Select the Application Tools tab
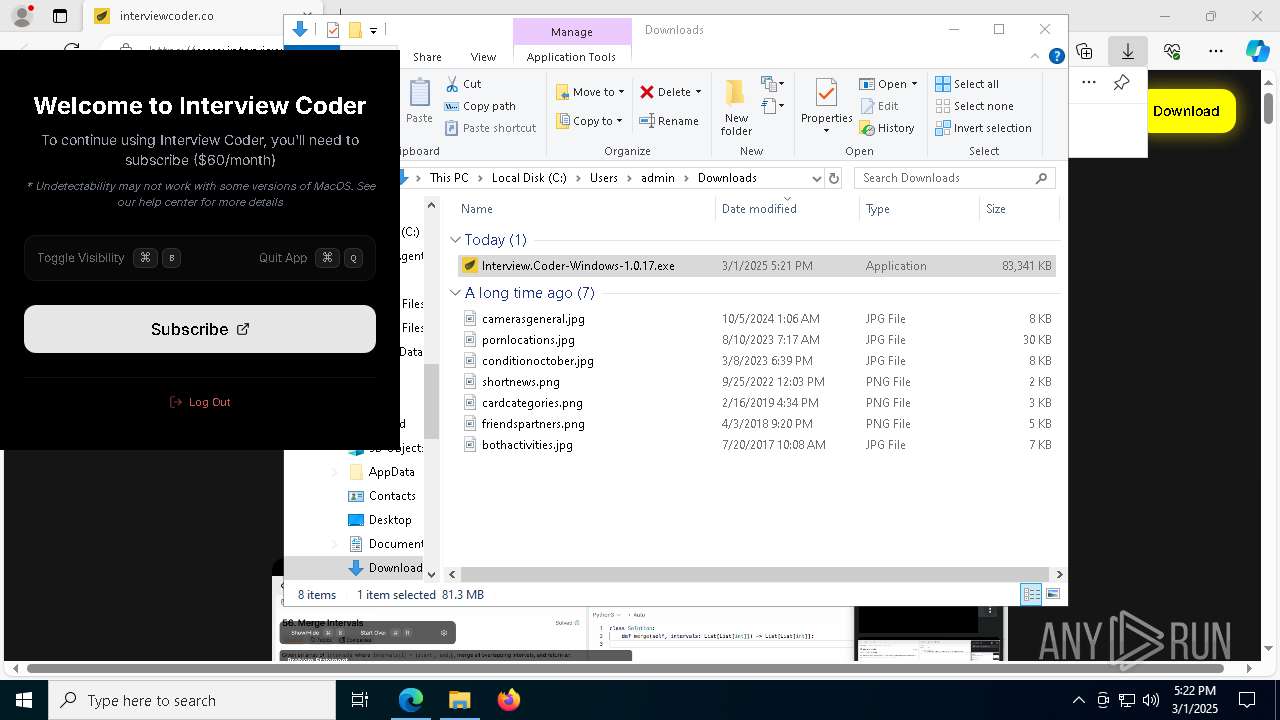 (x=571, y=57)
